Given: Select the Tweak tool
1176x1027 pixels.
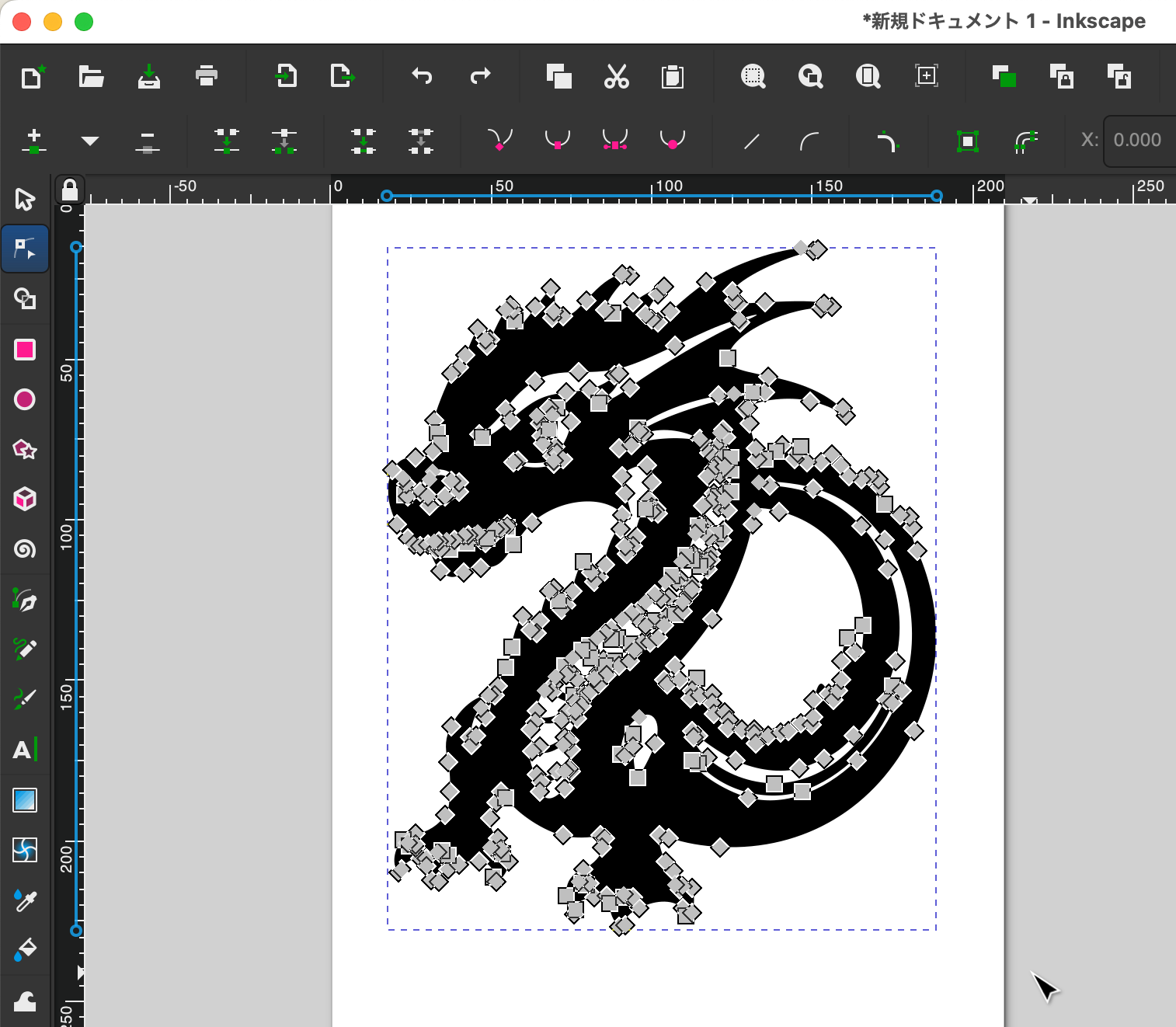Looking at the screenshot, I should pos(25,1001).
